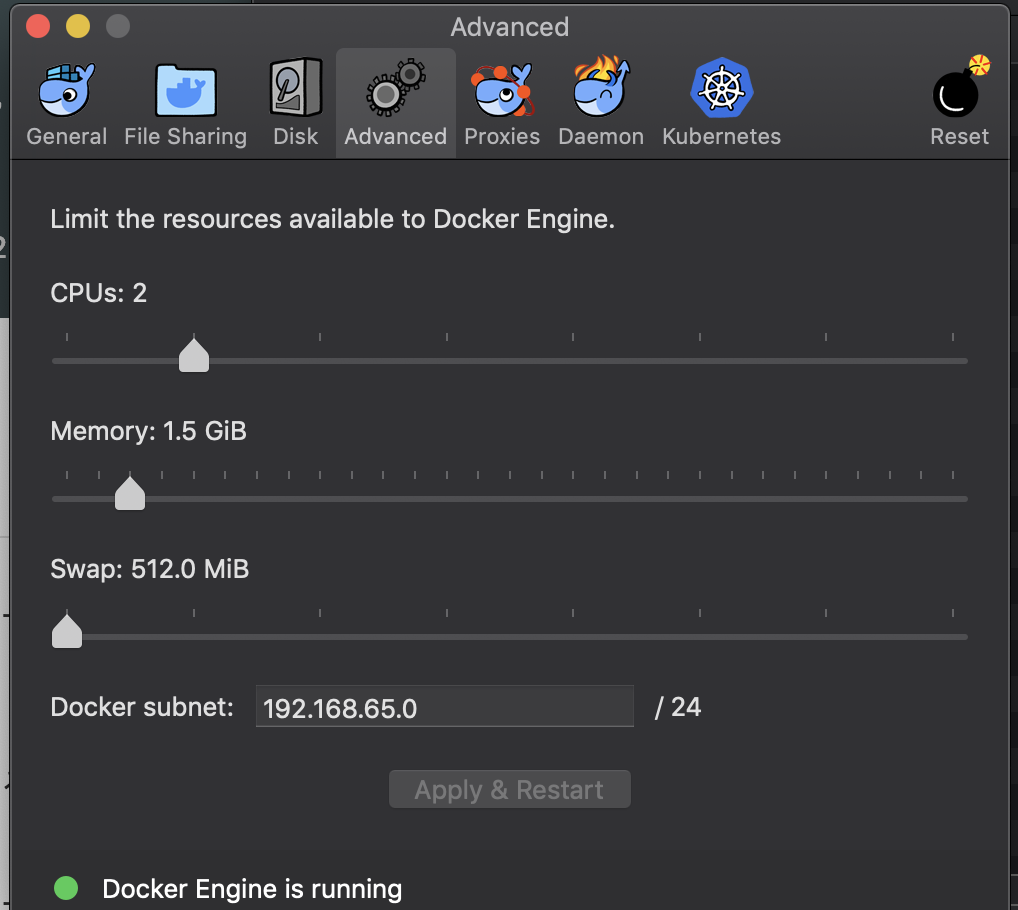The width and height of the screenshot is (1018, 910).
Task: Click the Docker Engine is running text
Action: point(250,889)
